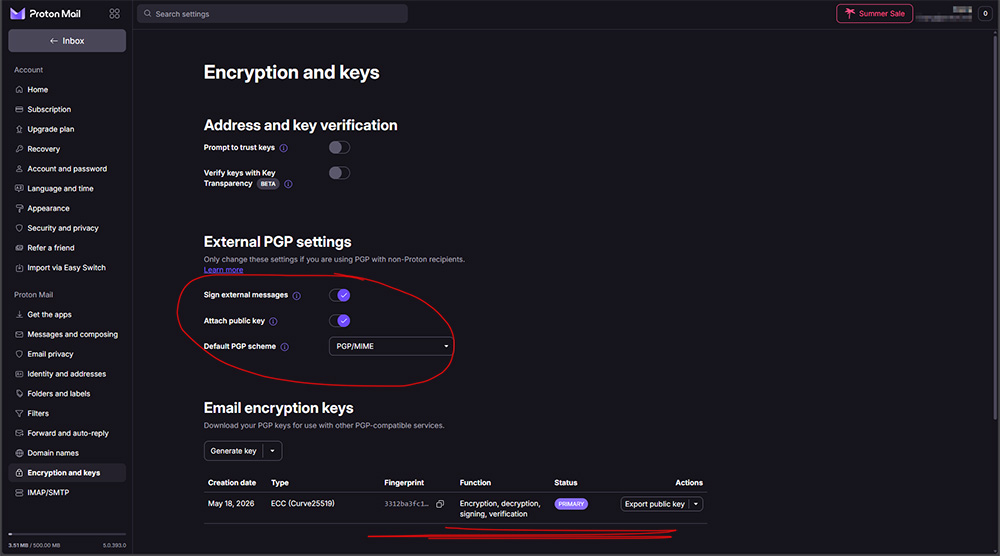Disable Sign external messages toggle
The height and width of the screenshot is (556, 1000).
pyautogui.click(x=339, y=295)
